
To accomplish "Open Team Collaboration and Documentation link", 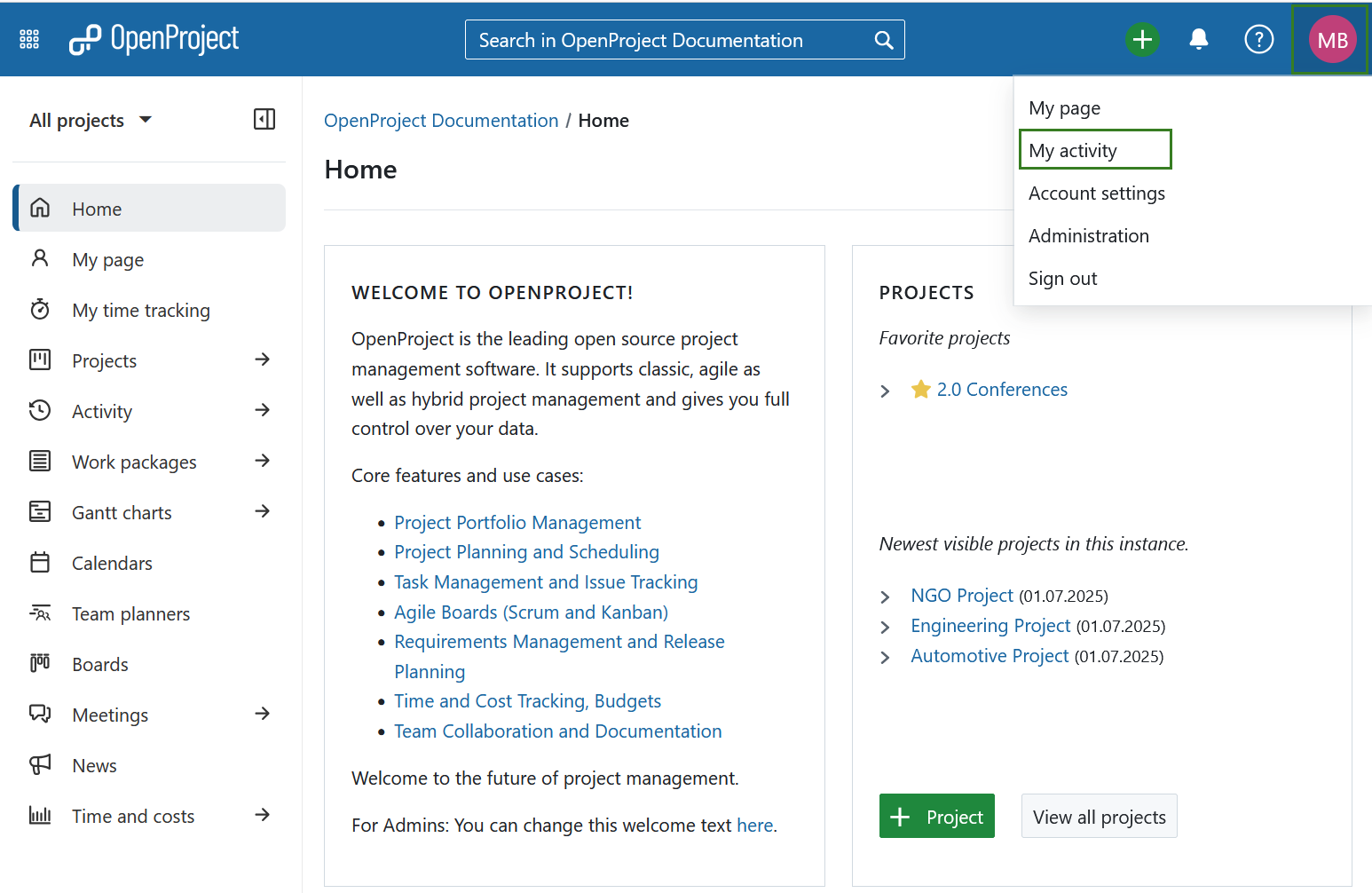I will [x=557, y=731].
